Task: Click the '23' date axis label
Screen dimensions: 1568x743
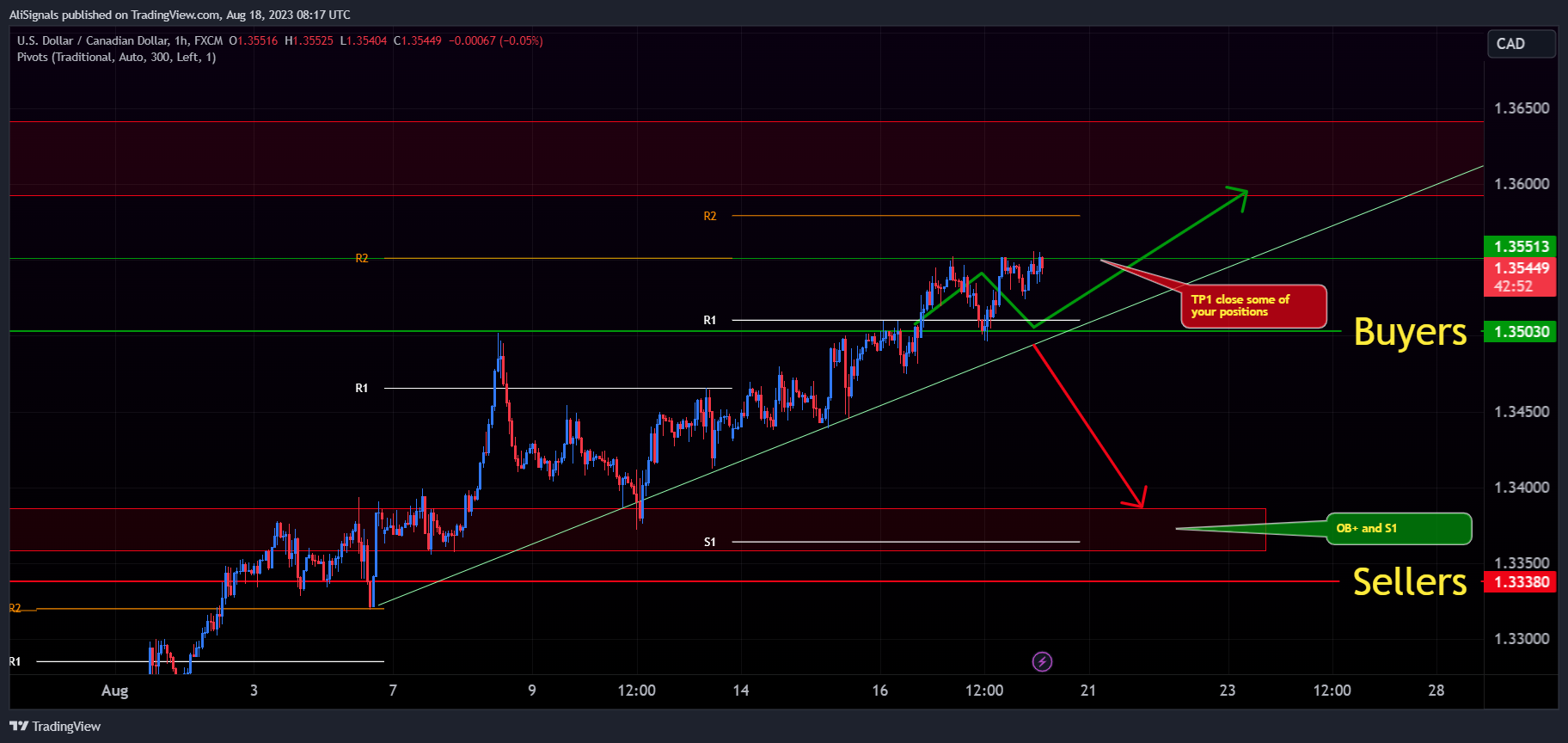Action: pyautogui.click(x=1228, y=691)
